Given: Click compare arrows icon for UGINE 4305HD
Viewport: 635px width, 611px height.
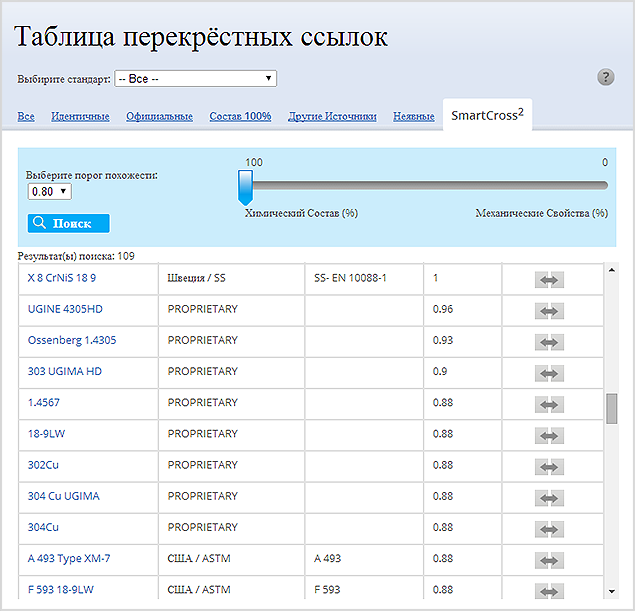Looking at the screenshot, I should (x=549, y=311).
